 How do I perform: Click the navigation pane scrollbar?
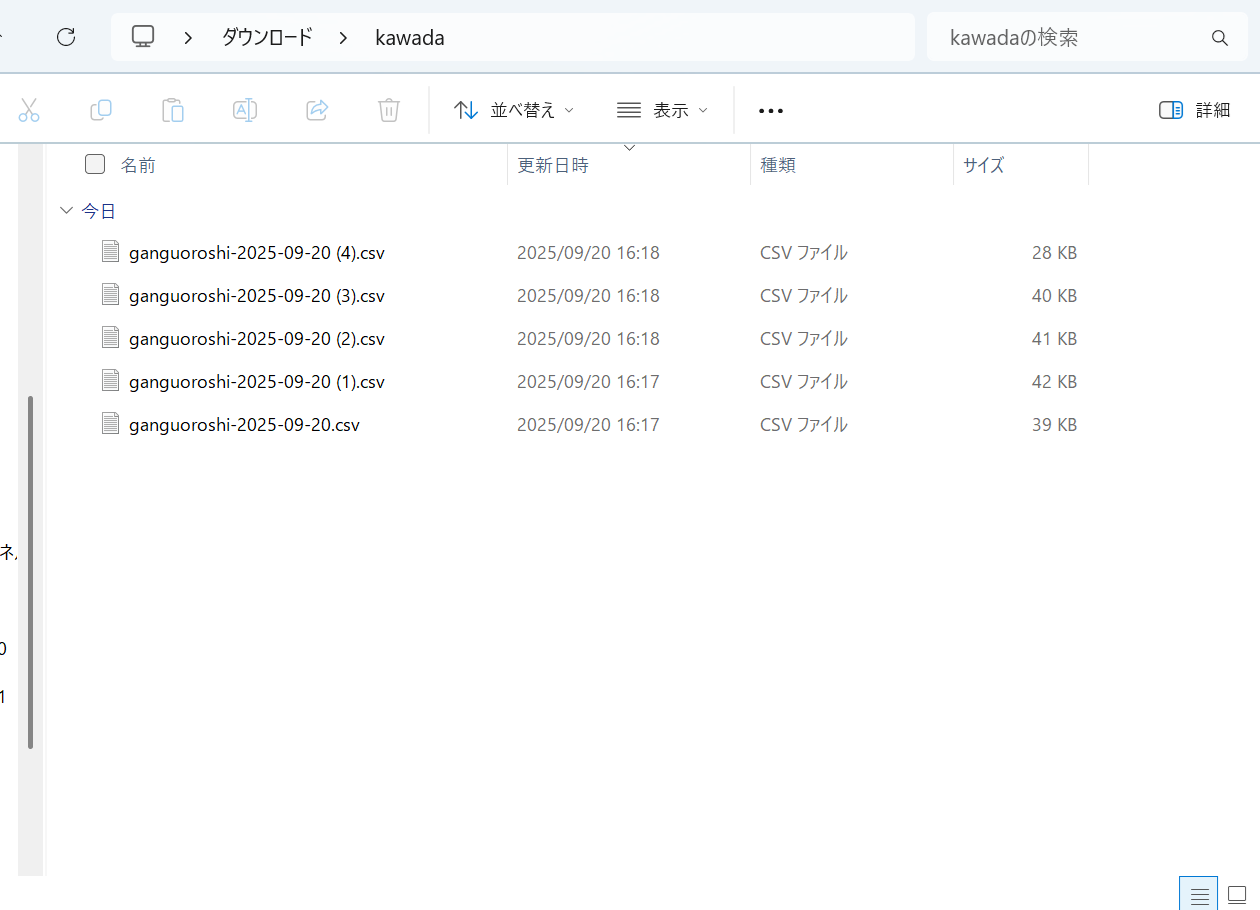tap(31, 570)
